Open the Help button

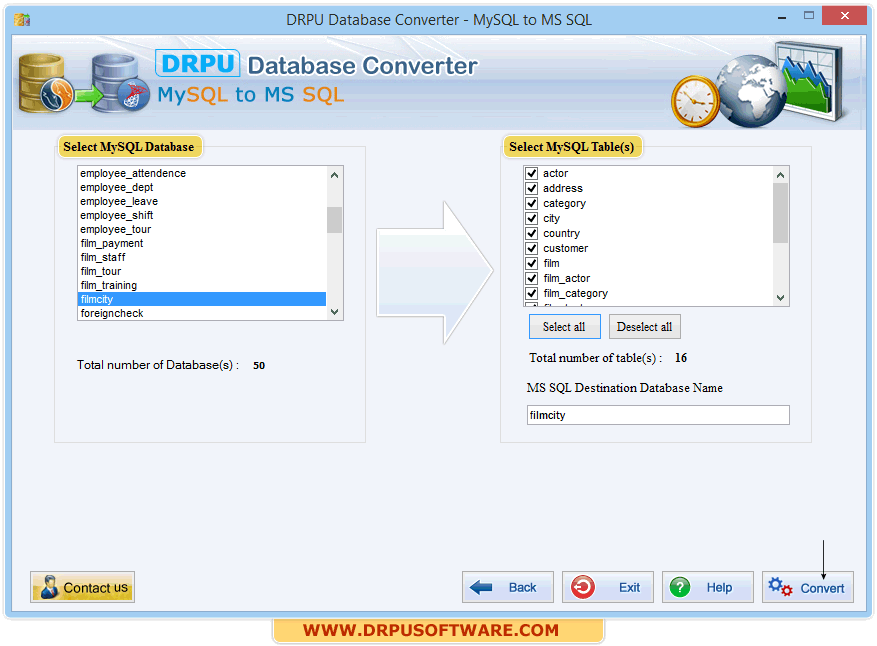tap(708, 587)
